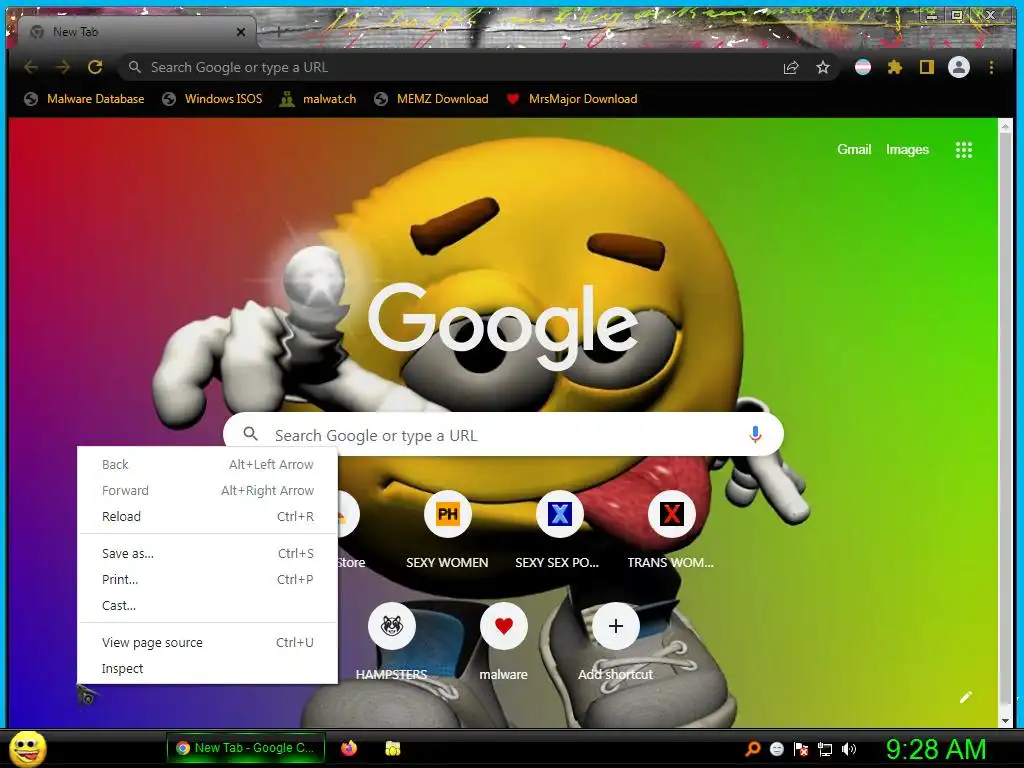
Task: Open the Malware Database bookmark
Action: coord(84,99)
